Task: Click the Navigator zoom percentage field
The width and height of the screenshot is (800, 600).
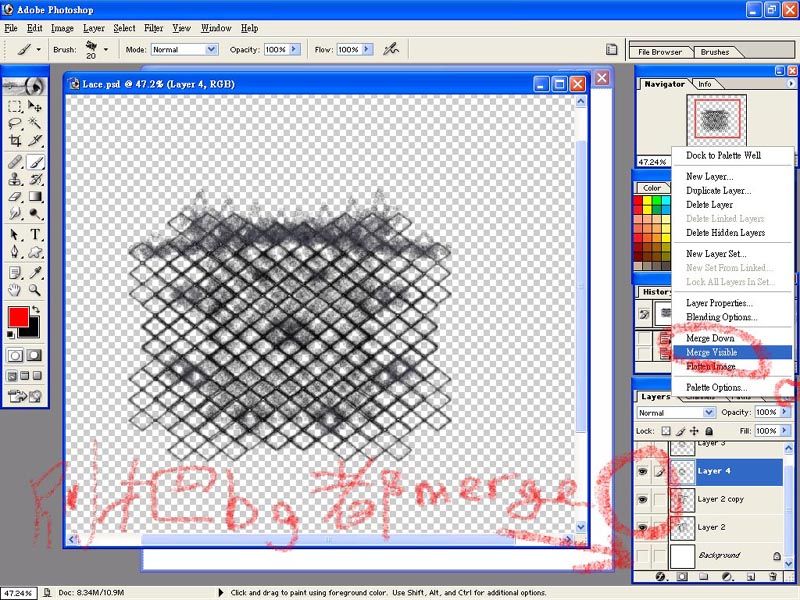Action: point(653,162)
